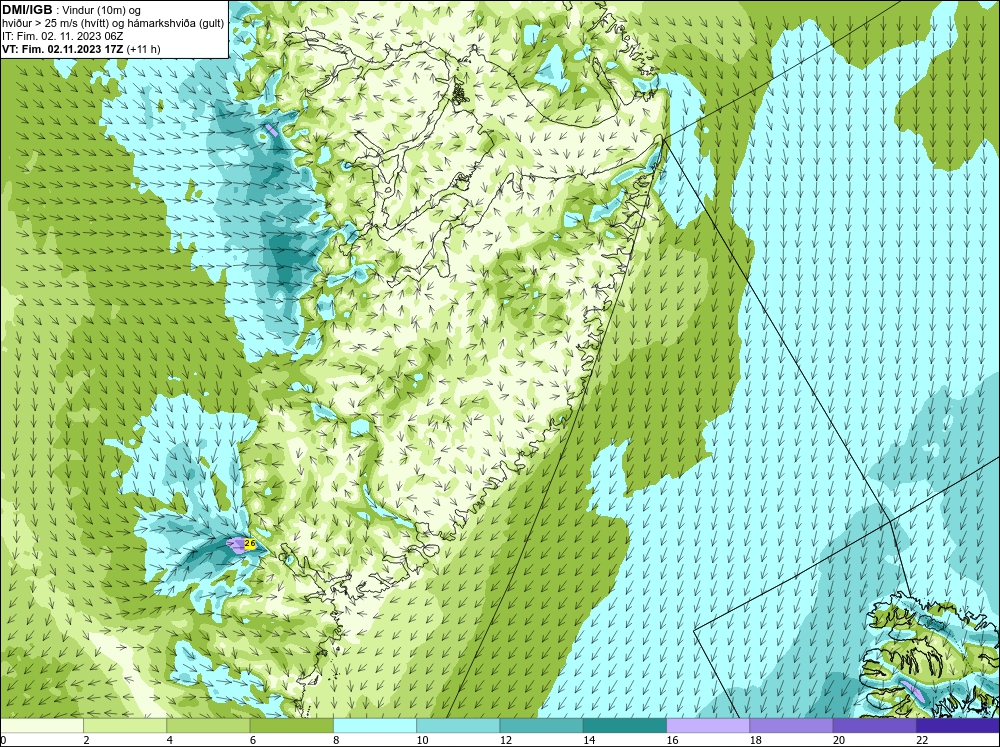
Task: Click the "IT: Fim. 02. 11. 2023 06Z" line
Action: [62, 36]
